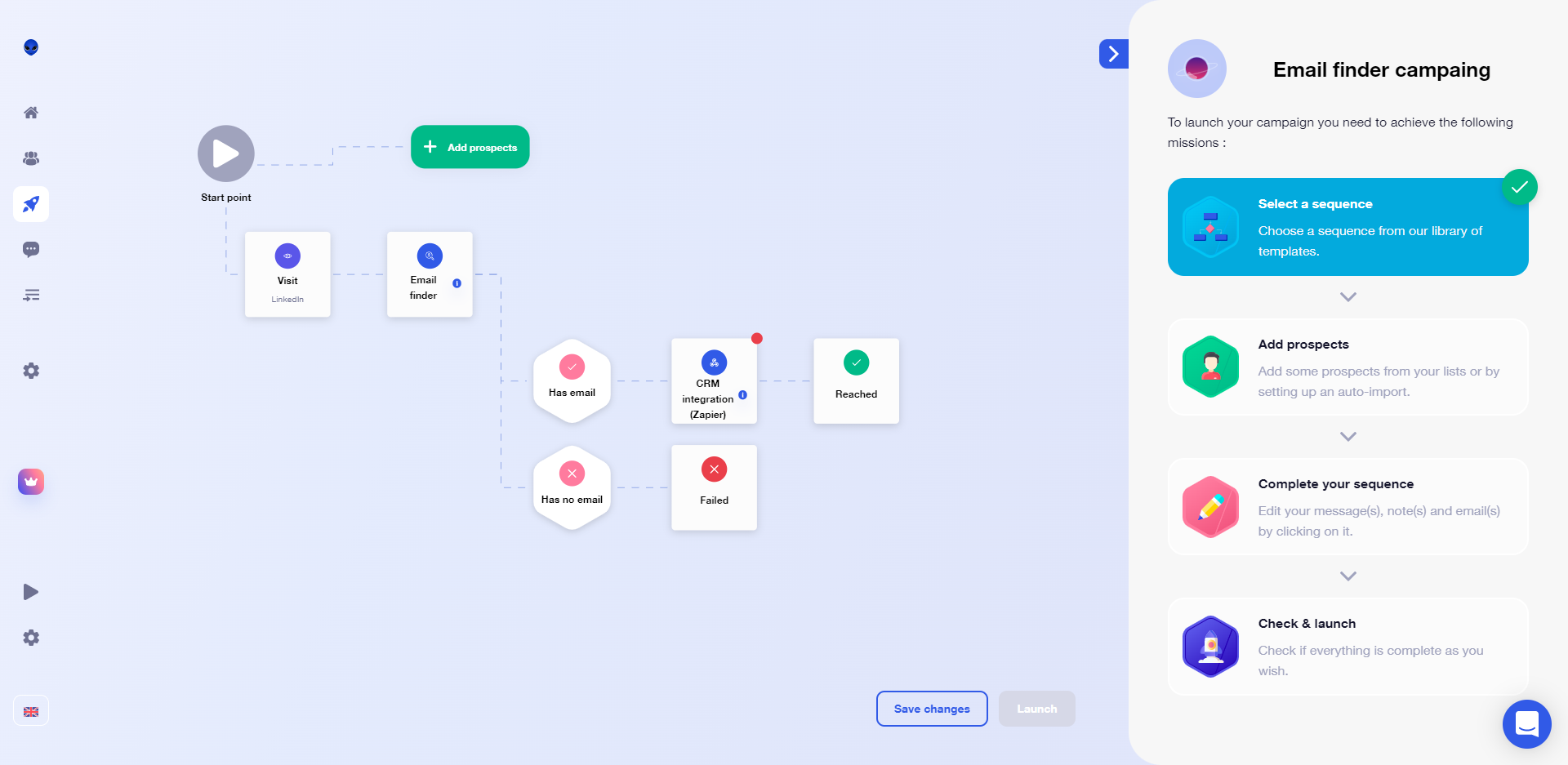Click the Email finder info icon
1568x765 pixels.
click(457, 283)
